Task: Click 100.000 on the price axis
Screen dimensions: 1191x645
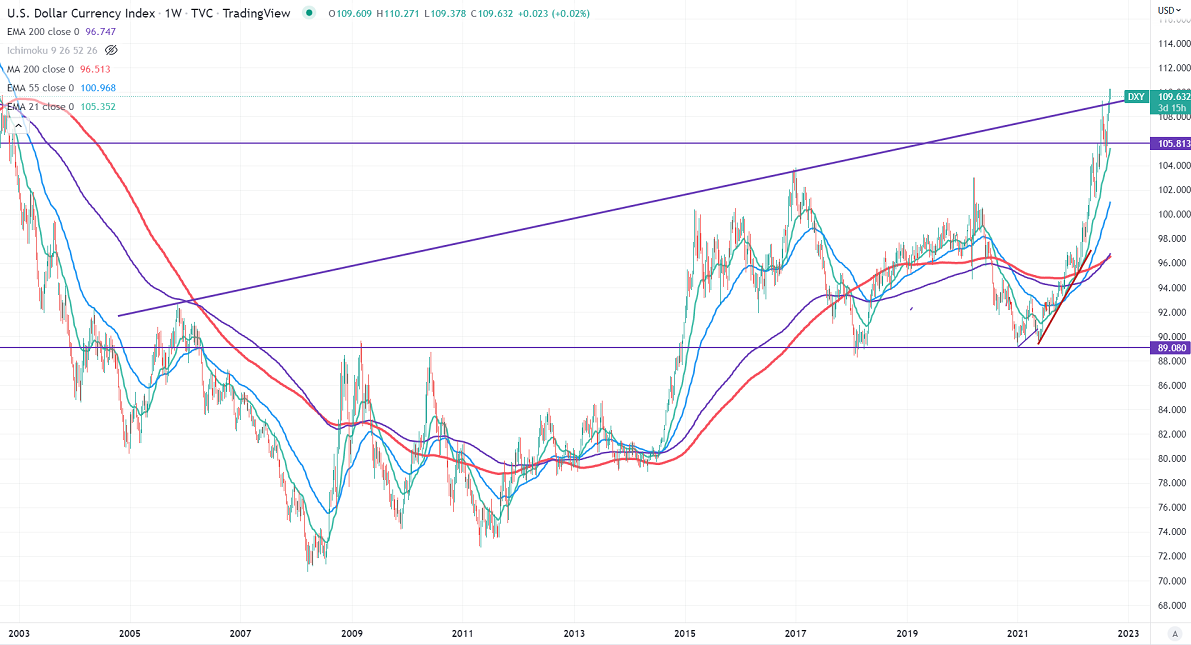Action: coord(1174,215)
